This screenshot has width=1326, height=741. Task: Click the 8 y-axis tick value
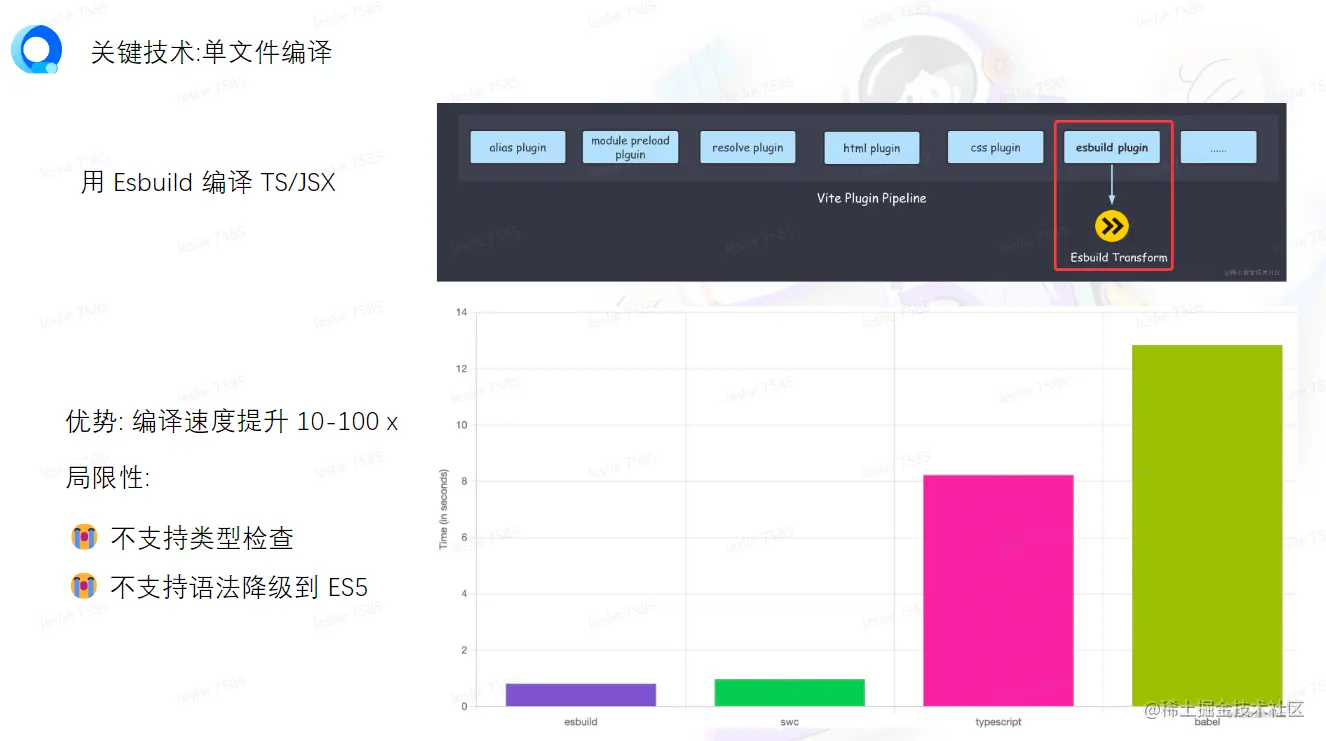coord(463,481)
